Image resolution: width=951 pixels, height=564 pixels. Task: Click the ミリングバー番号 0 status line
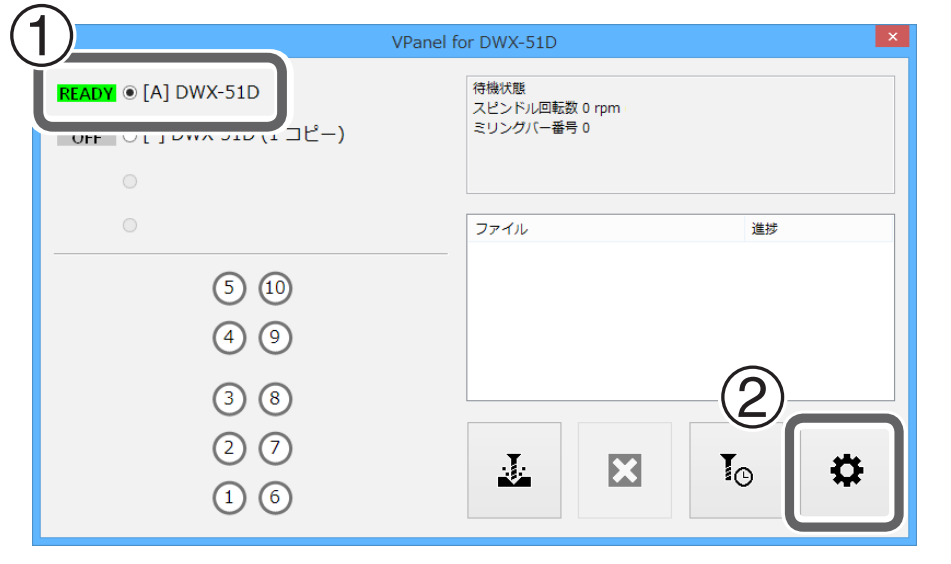(531, 128)
